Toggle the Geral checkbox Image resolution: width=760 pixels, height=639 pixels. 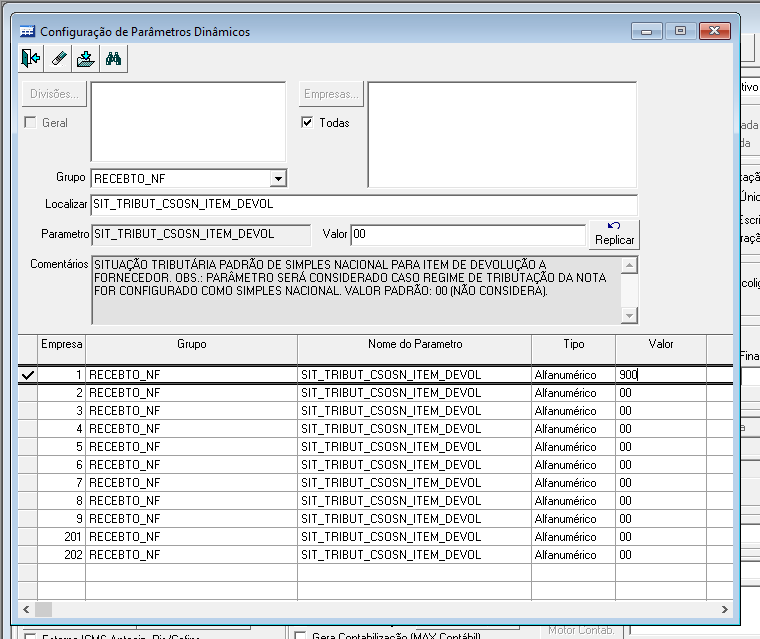click(x=30, y=122)
